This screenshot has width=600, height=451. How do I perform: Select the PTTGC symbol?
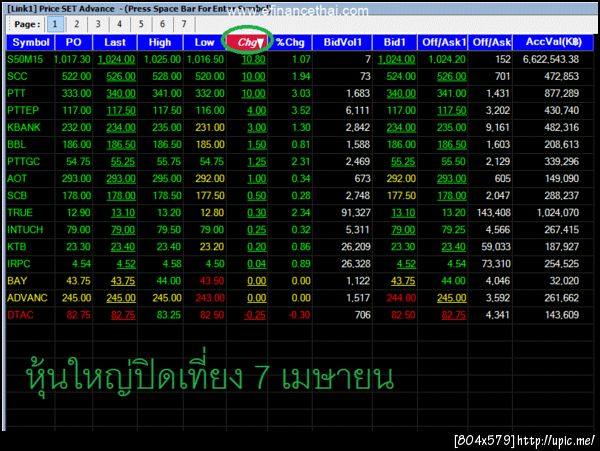tap(23, 162)
